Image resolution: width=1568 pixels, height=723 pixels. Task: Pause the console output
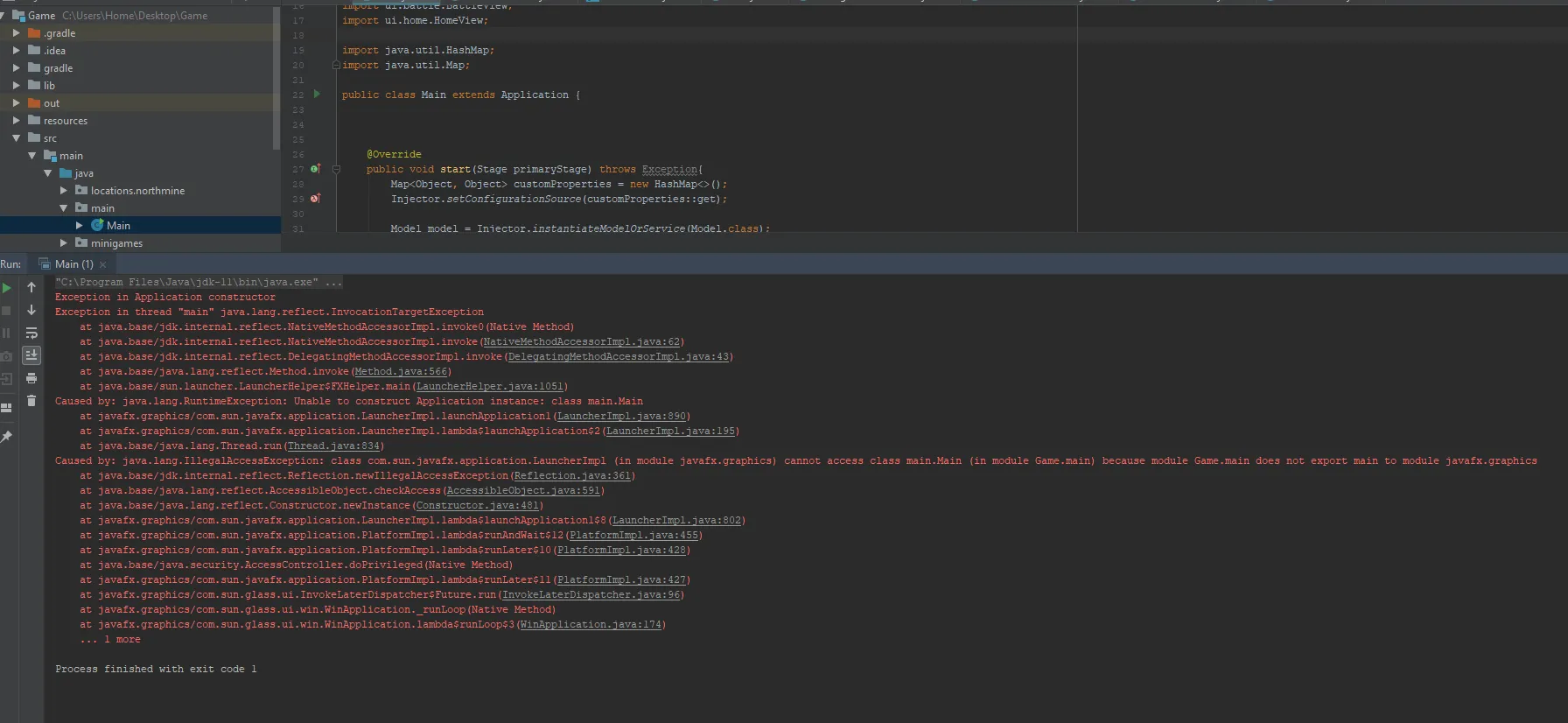6,333
